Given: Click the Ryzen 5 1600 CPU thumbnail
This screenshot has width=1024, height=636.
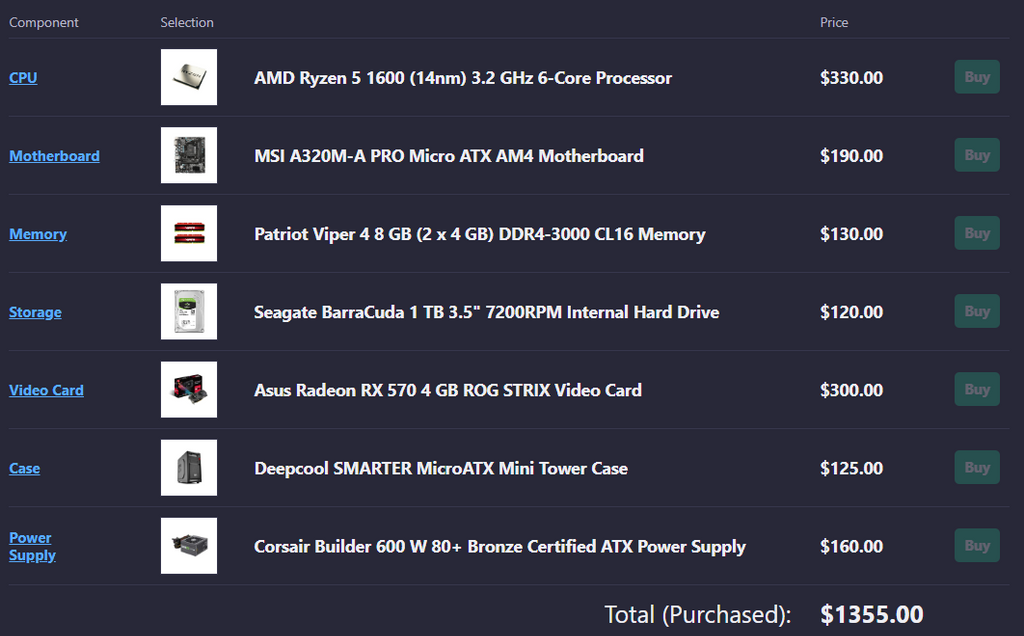Looking at the screenshot, I should pos(188,77).
